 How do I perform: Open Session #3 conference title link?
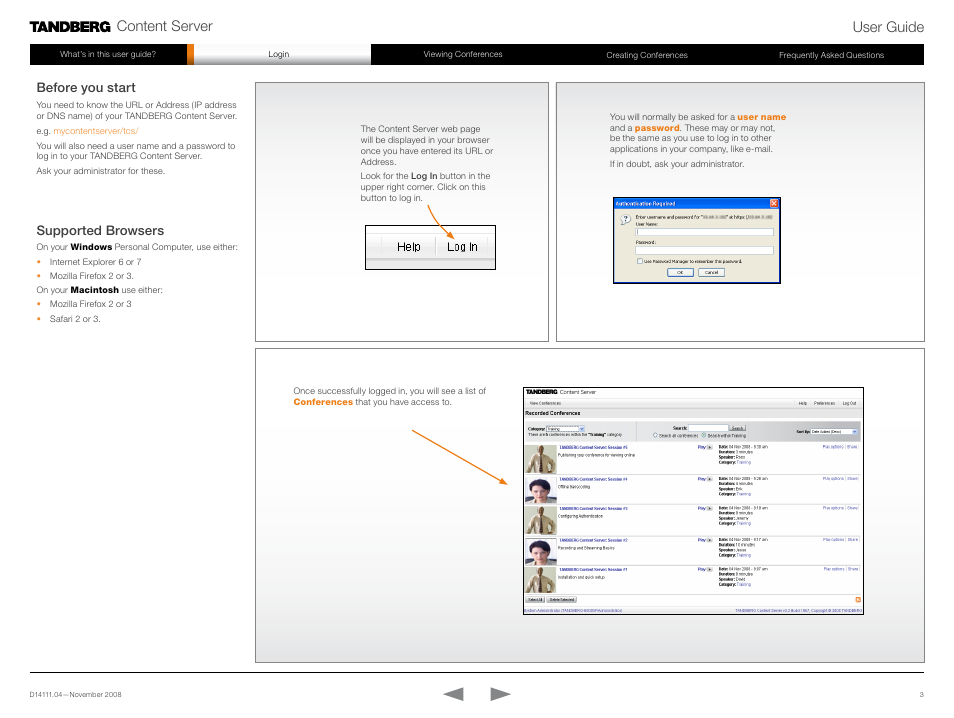(x=593, y=509)
